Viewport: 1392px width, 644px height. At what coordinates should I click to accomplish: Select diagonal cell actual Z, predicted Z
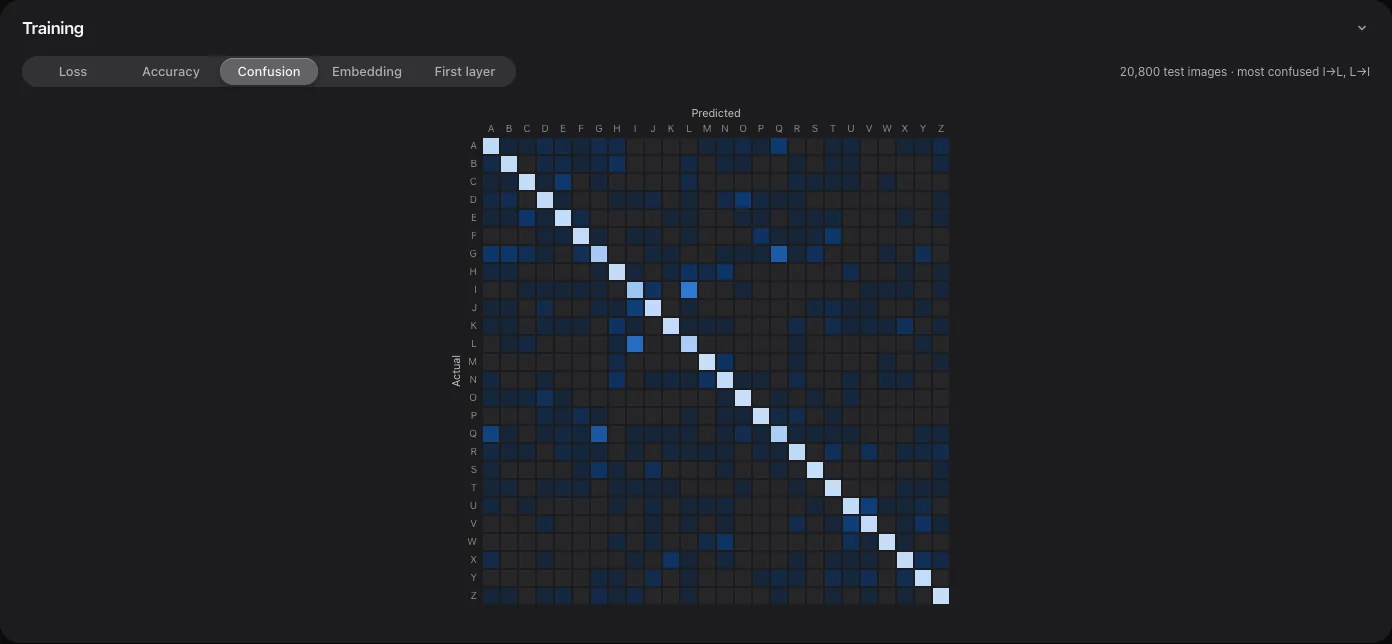tap(941, 596)
